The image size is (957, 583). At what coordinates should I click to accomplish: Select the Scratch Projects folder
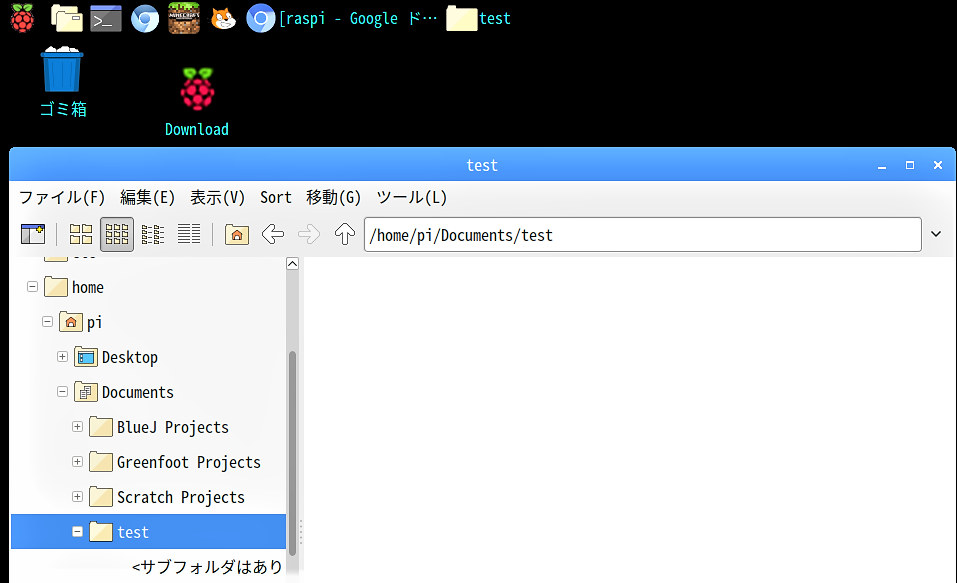(x=167, y=497)
